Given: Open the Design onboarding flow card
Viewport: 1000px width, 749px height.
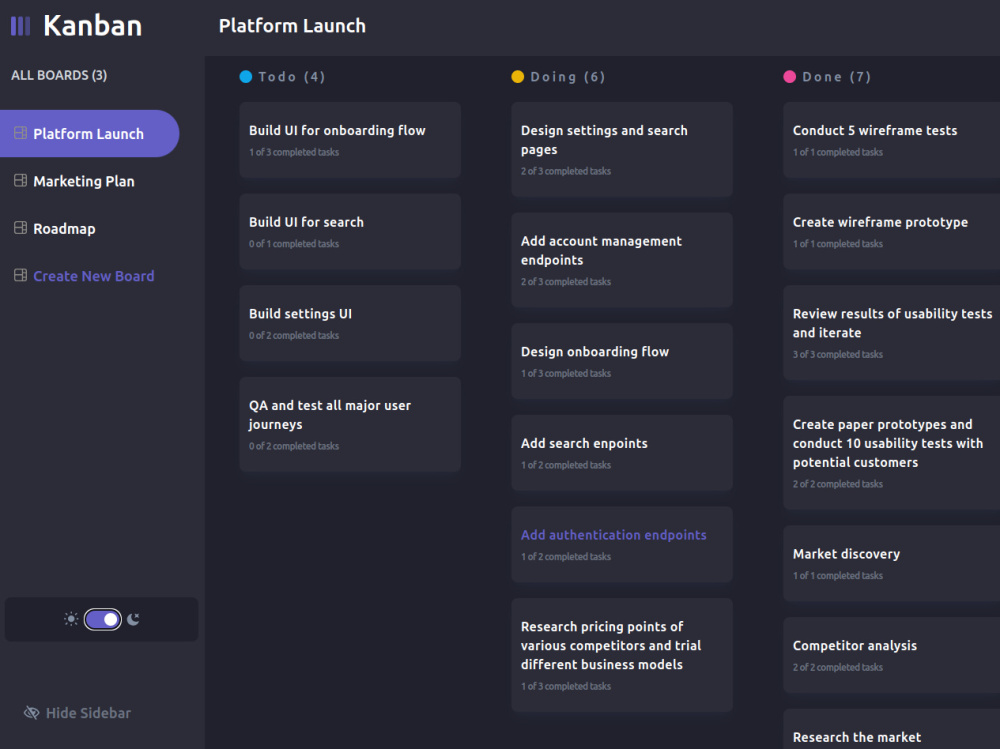Looking at the screenshot, I should coord(622,361).
